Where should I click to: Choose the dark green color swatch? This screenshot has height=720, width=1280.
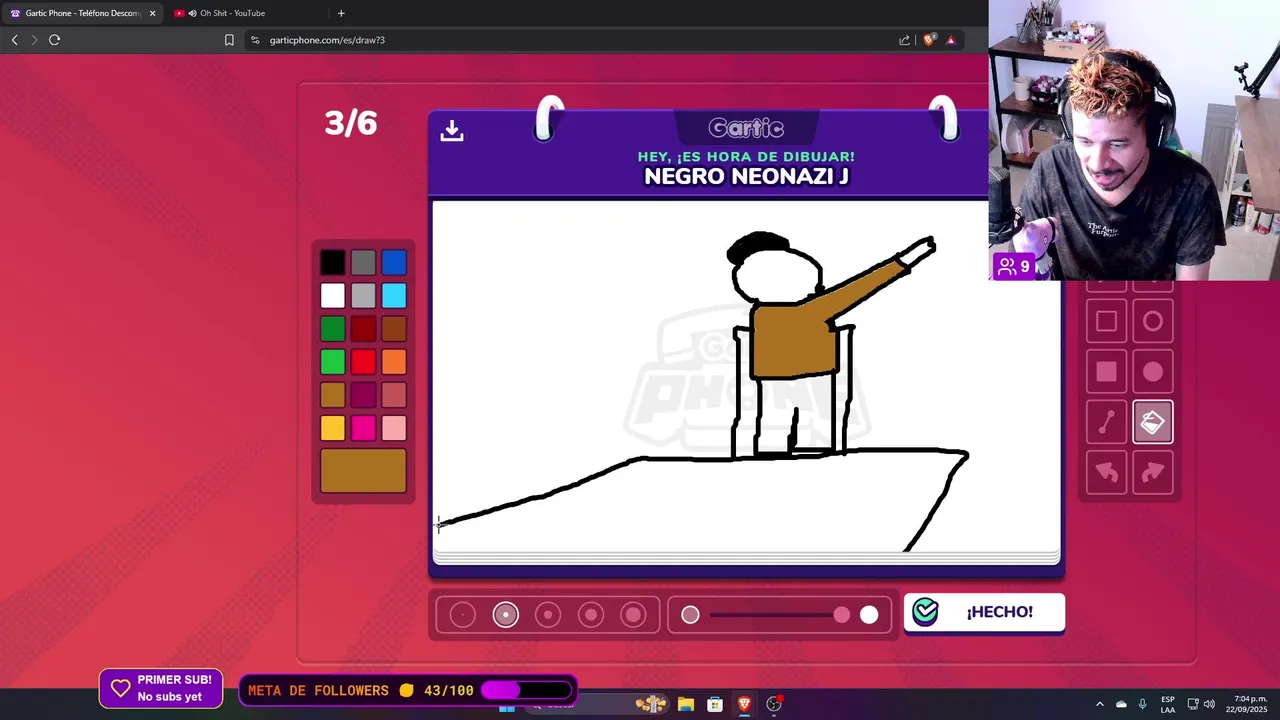[333, 329]
